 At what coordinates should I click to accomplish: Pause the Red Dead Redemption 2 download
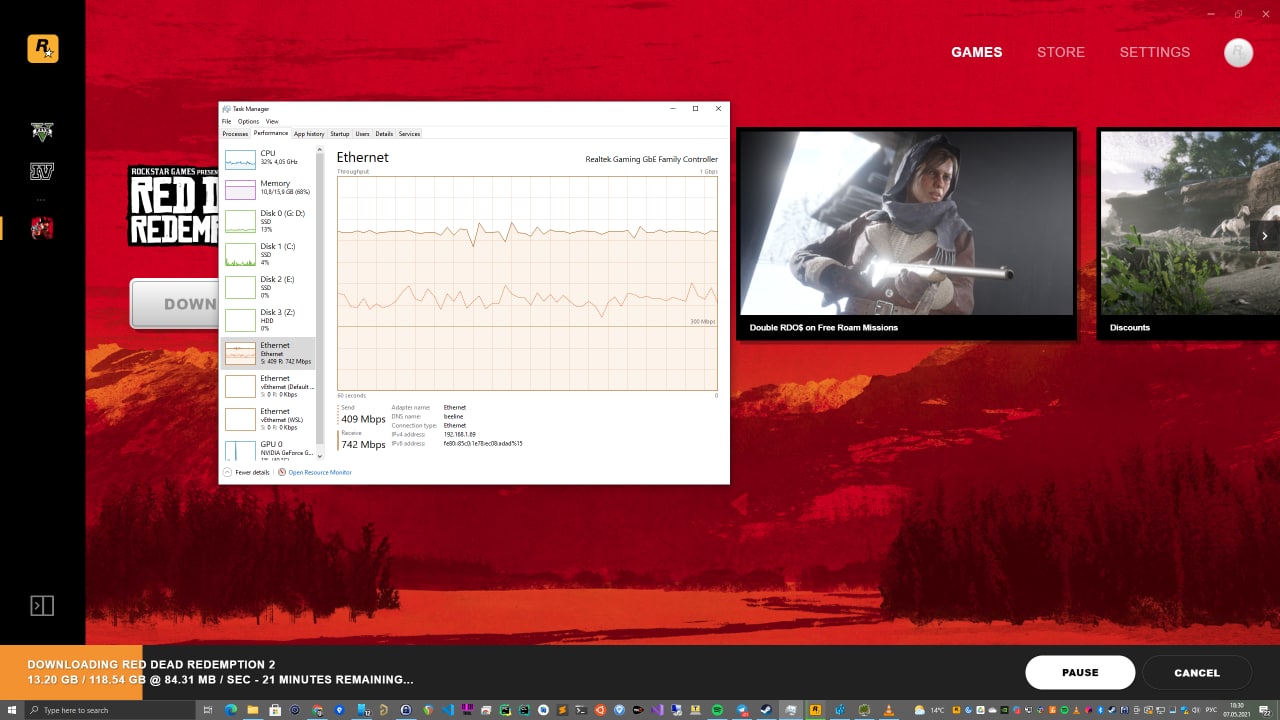point(1080,673)
